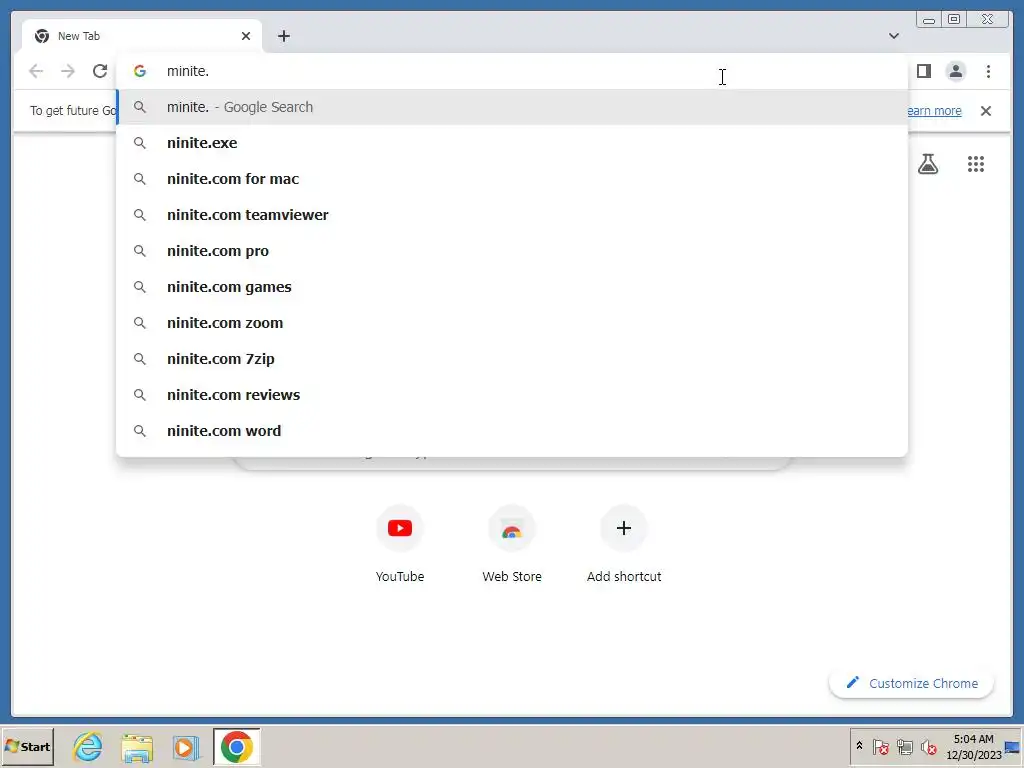The image size is (1024, 768).
Task: Click the Show desktop icon in tray
Action: (x=1013, y=746)
